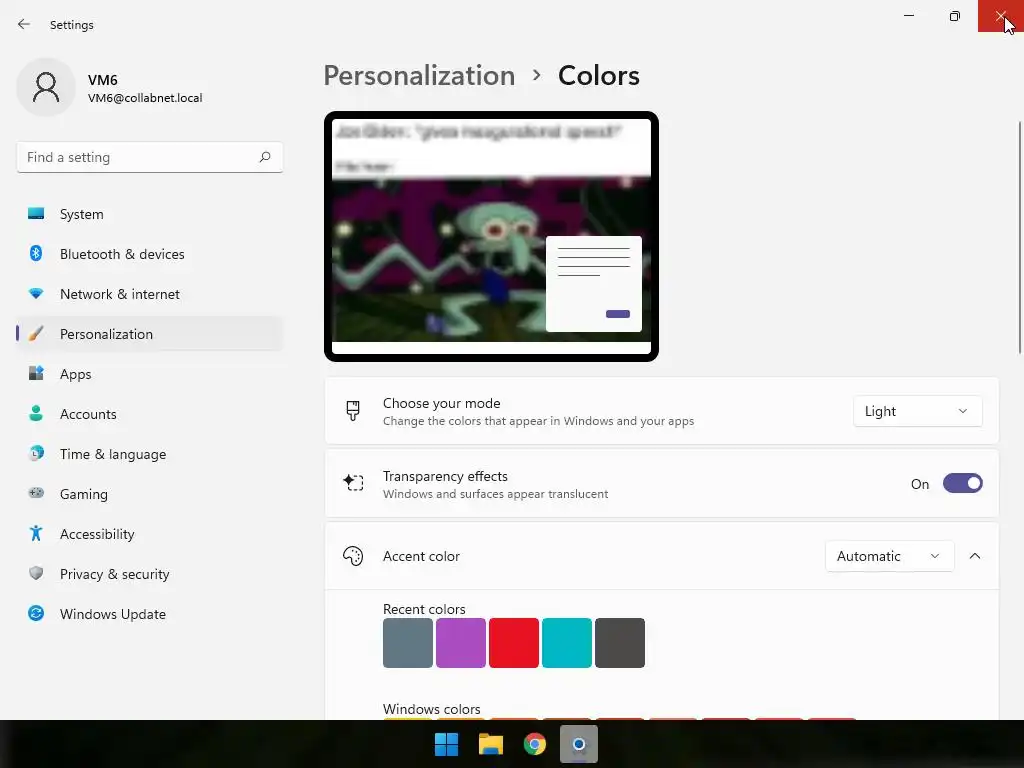This screenshot has width=1024, height=768.
Task: Click VM6@collabnet.local account email
Action: pos(145,98)
